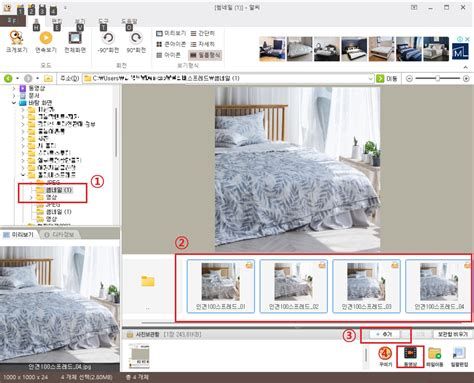474x383 pixels.
Task: Switch to the 디카정보 panel tab
Action: pyautogui.click(x=59, y=235)
